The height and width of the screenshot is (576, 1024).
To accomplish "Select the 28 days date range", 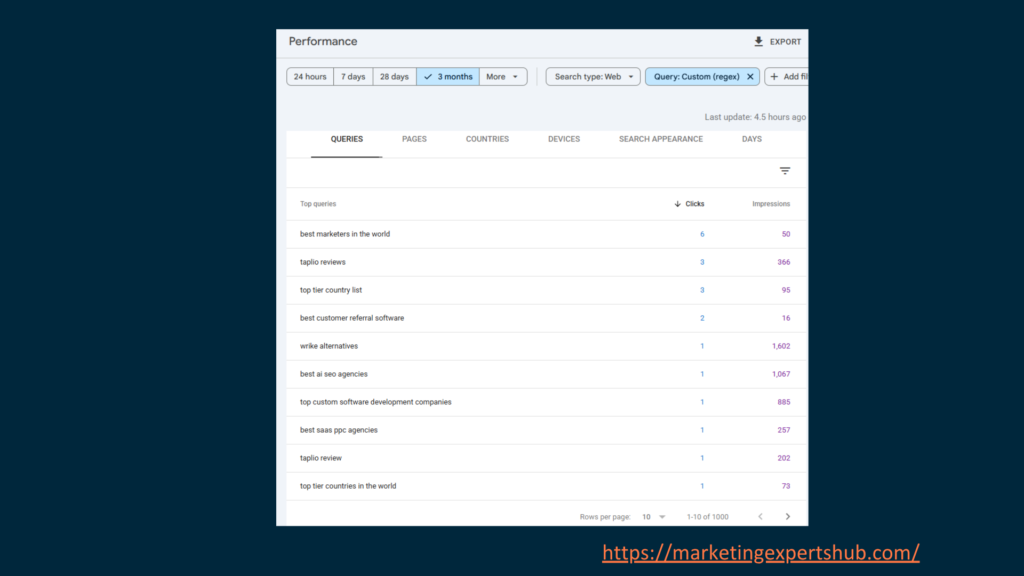I will (394, 76).
